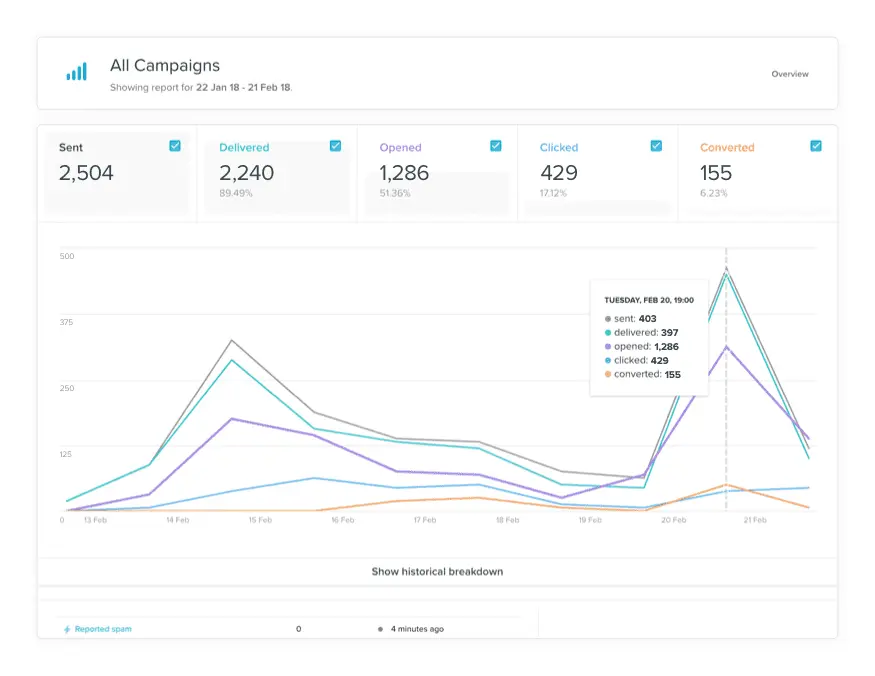This screenshot has height=676, width=875.
Task: Open the Overview tab
Action: (x=790, y=73)
